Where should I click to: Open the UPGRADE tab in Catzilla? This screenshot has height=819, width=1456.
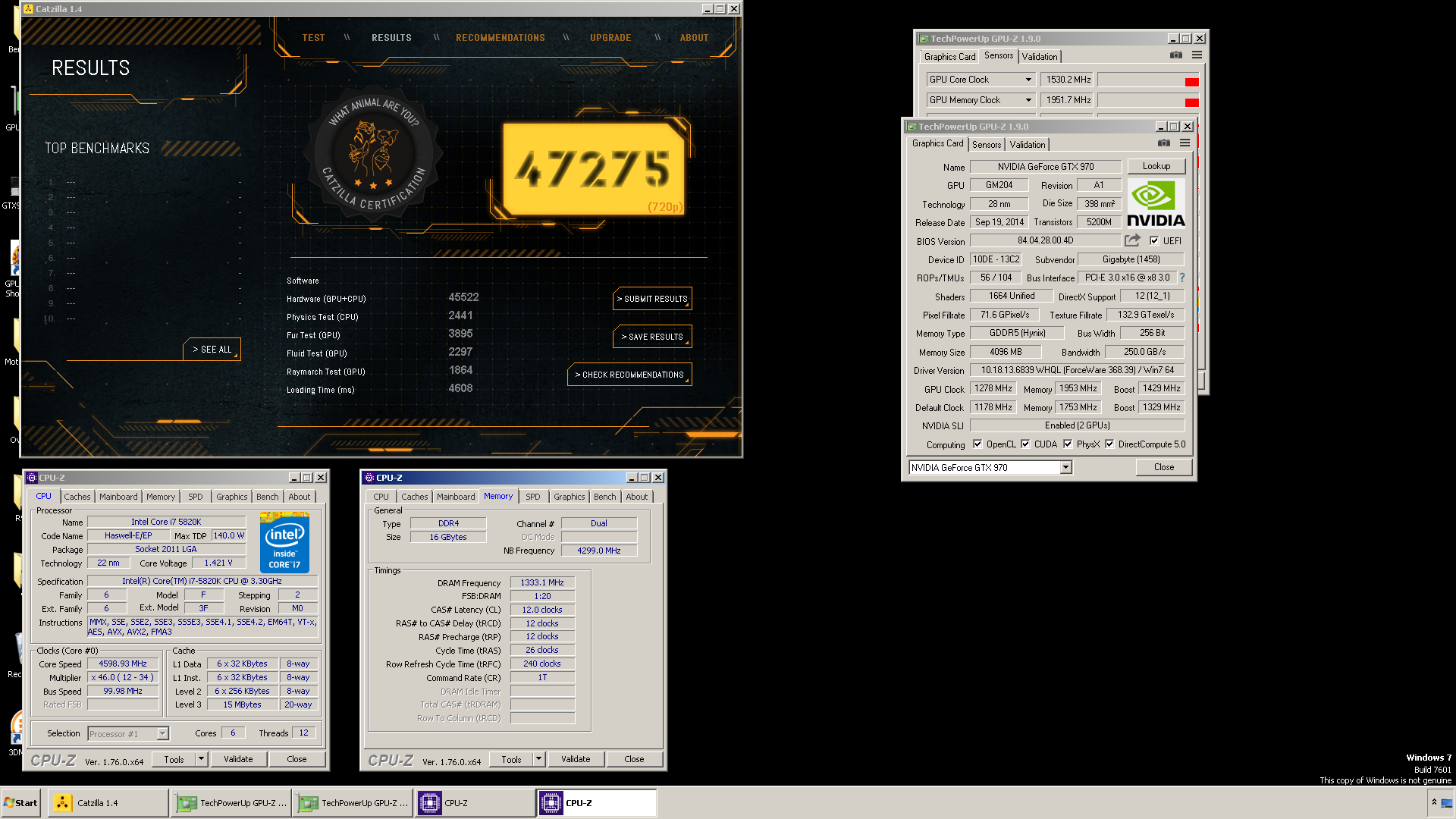pyautogui.click(x=610, y=38)
